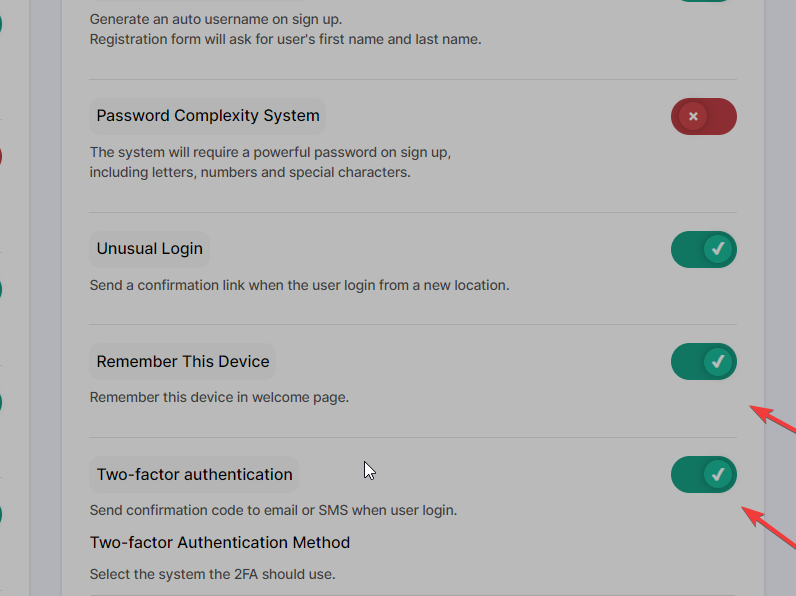Click the Remember This Device label

click(183, 362)
